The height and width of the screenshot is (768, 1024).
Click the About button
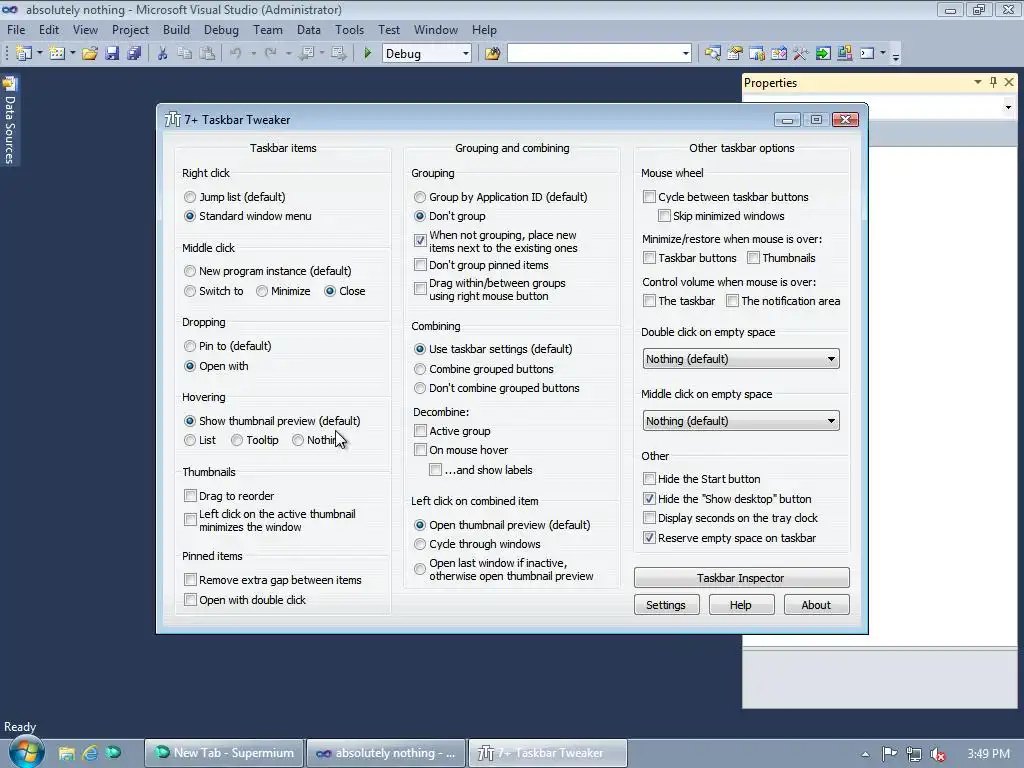click(816, 605)
